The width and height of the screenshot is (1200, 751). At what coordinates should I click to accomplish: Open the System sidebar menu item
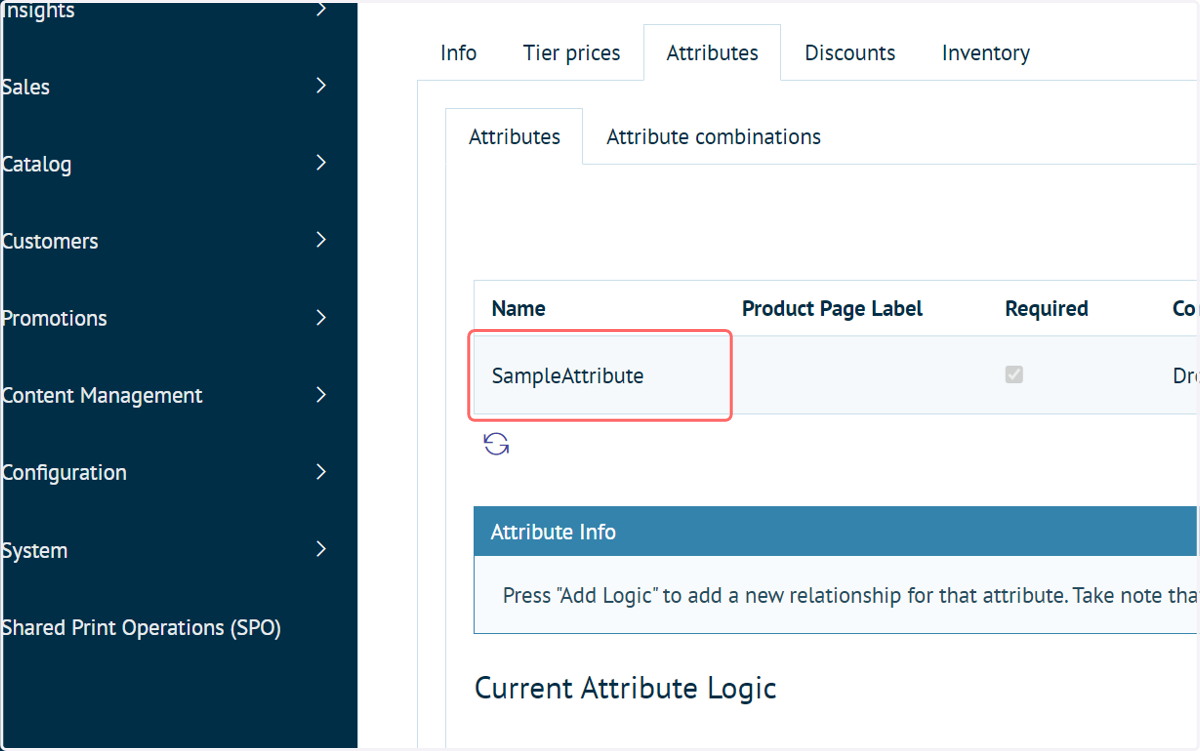pyautogui.click(x=34, y=551)
